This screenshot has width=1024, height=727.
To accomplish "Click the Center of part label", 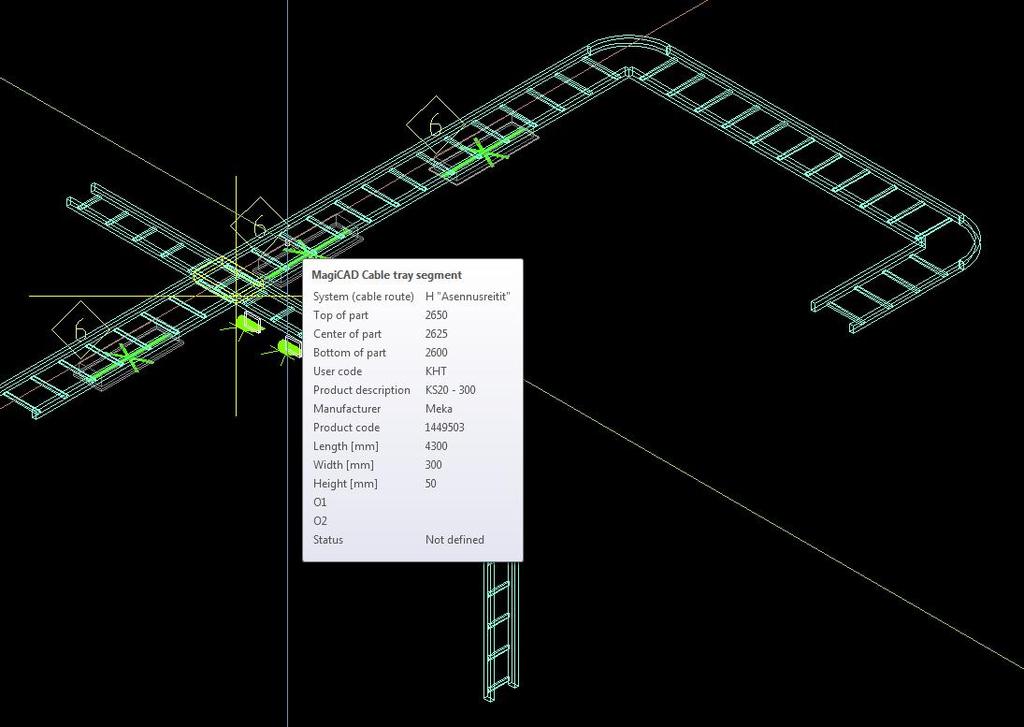I will click(347, 334).
